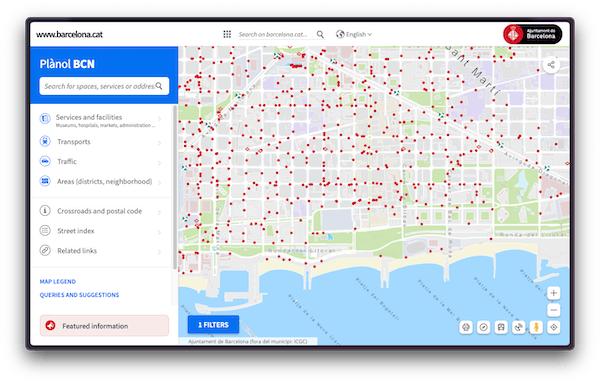Expand the Street index chevron
The width and height of the screenshot is (600, 384).
point(160,232)
